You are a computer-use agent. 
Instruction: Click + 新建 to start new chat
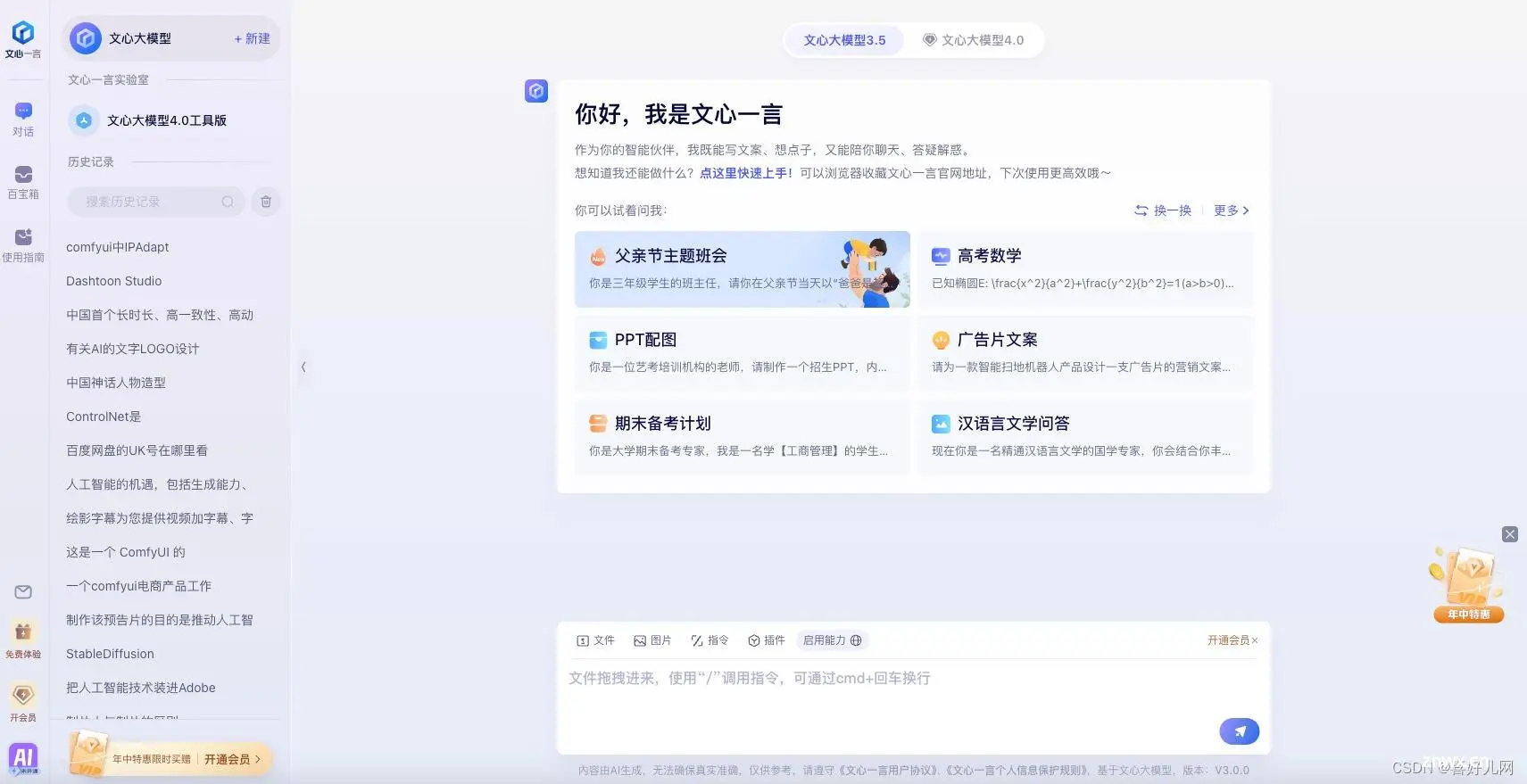tap(252, 38)
